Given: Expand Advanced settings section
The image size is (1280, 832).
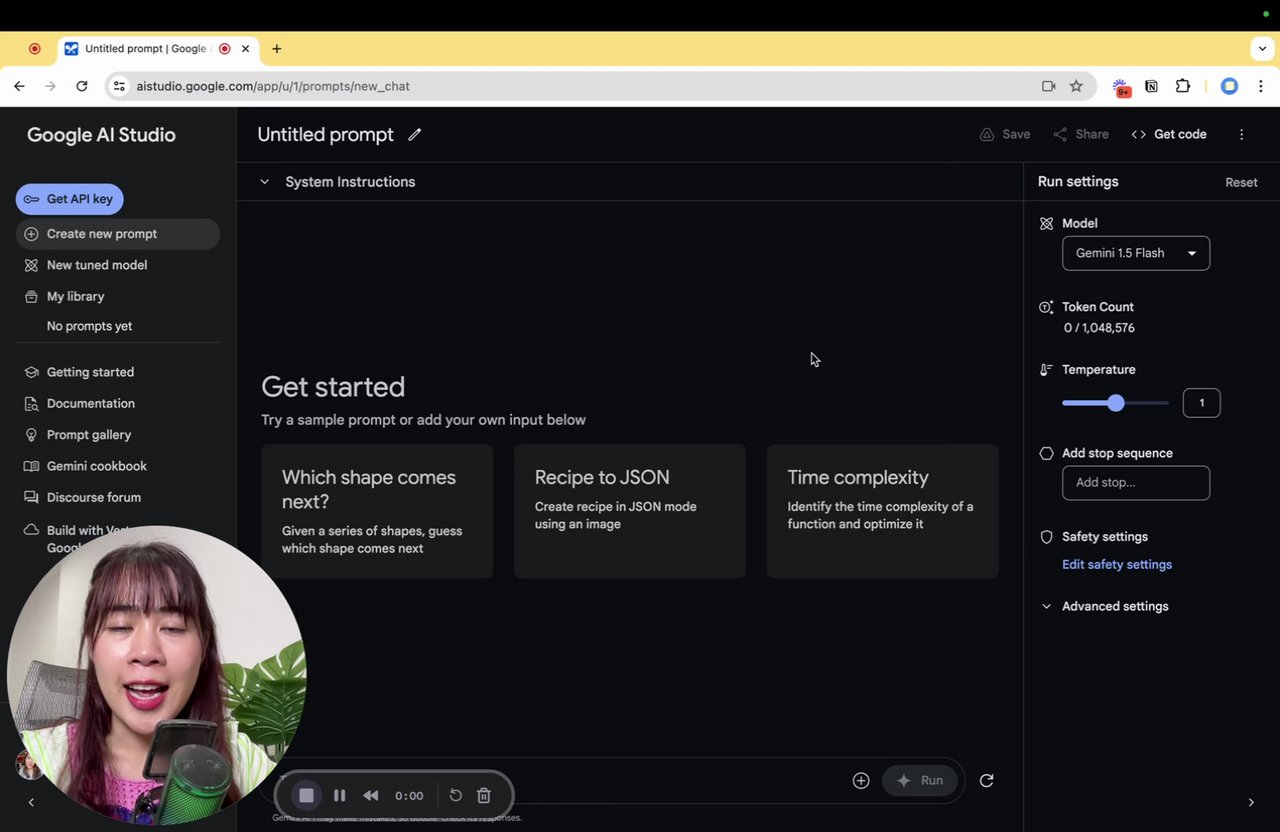Looking at the screenshot, I should tap(1105, 606).
